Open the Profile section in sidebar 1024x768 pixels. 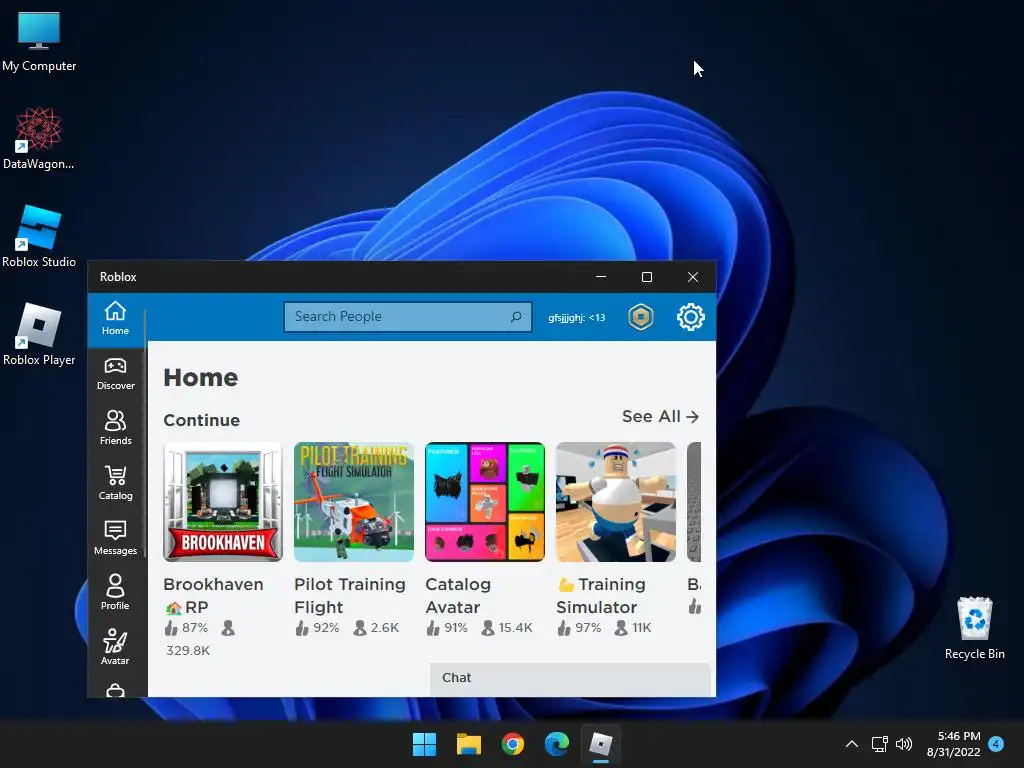pos(116,592)
